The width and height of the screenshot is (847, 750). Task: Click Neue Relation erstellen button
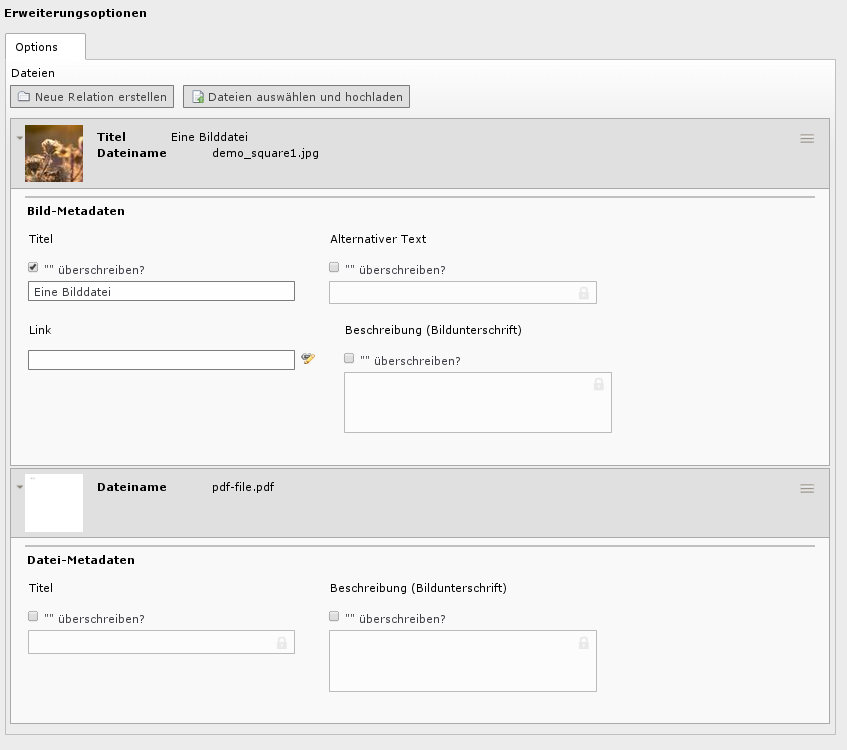[92, 97]
